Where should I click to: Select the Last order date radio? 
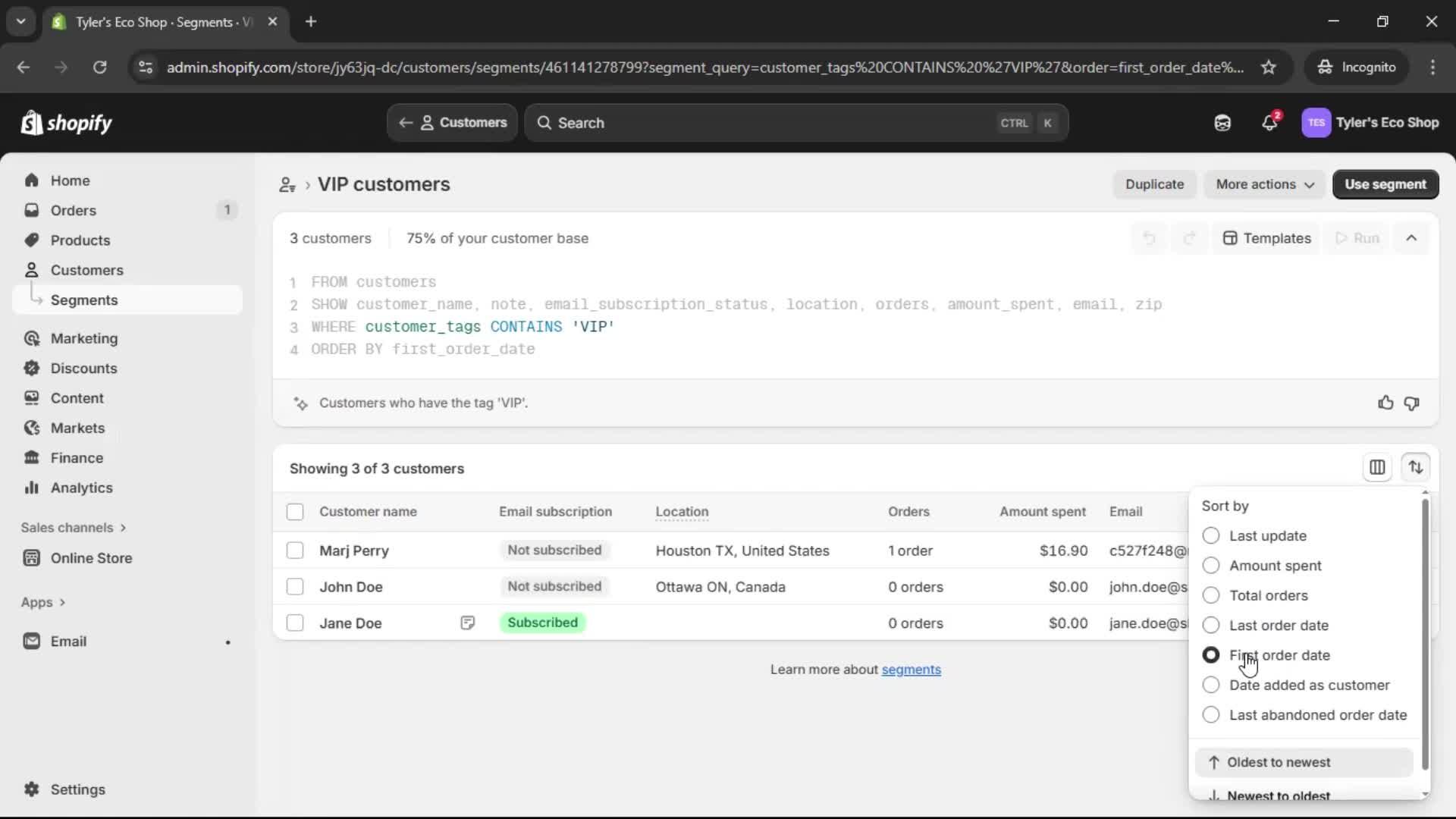(x=1211, y=626)
